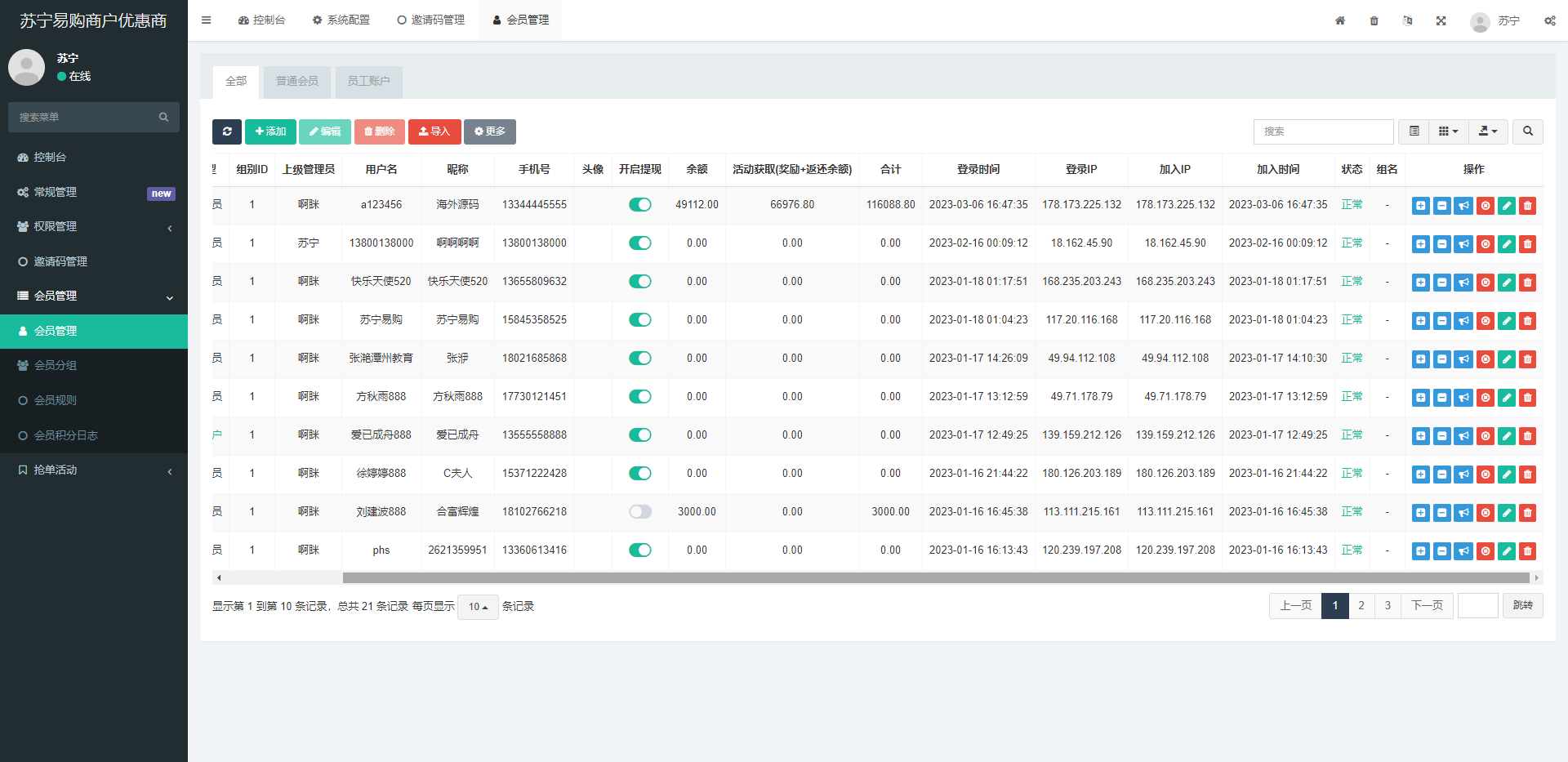The image size is (1568, 762).
Task: Toggle the sidebar hamburger menu icon
Action: click(207, 20)
